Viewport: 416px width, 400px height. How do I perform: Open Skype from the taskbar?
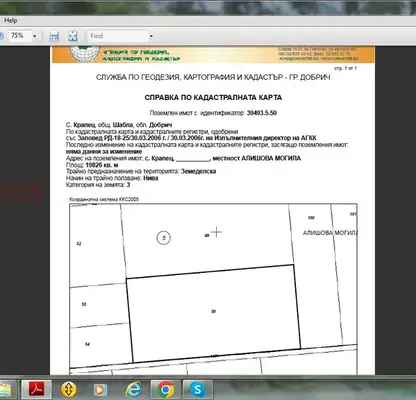(x=198, y=389)
